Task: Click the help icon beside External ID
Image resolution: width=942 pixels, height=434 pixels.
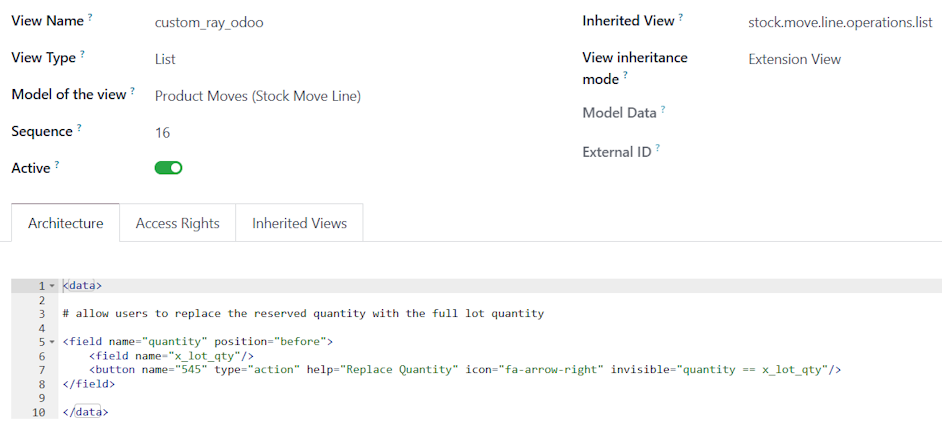Action: point(658,148)
